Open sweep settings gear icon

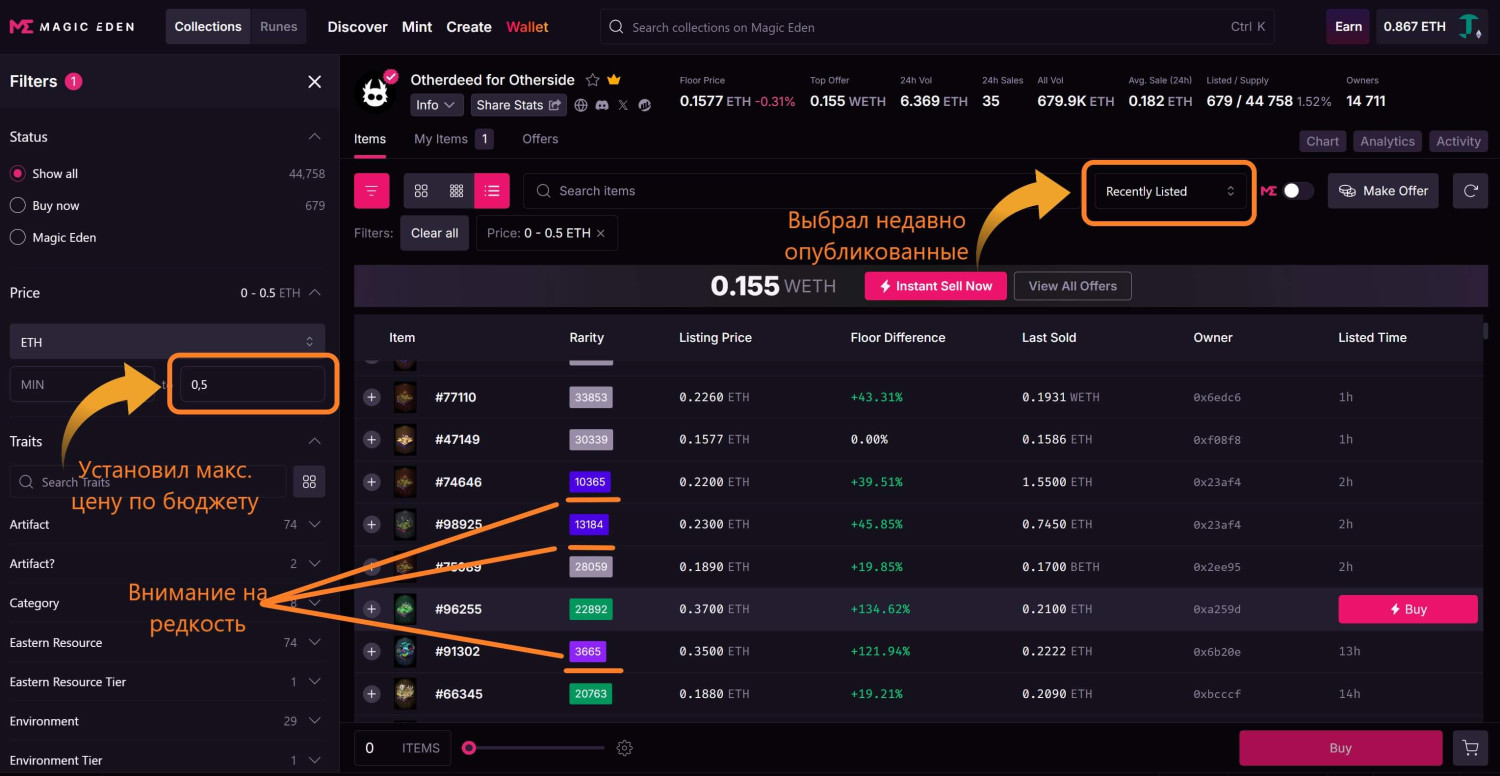(625, 748)
